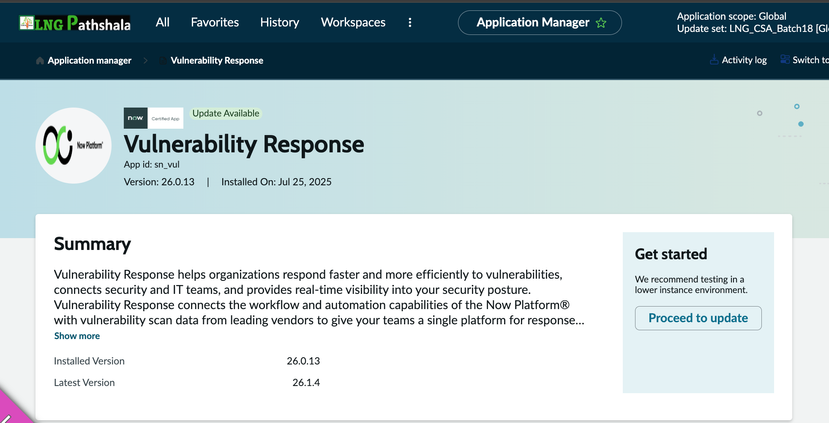
Task: Expand summary with Show more
Action: [77, 336]
